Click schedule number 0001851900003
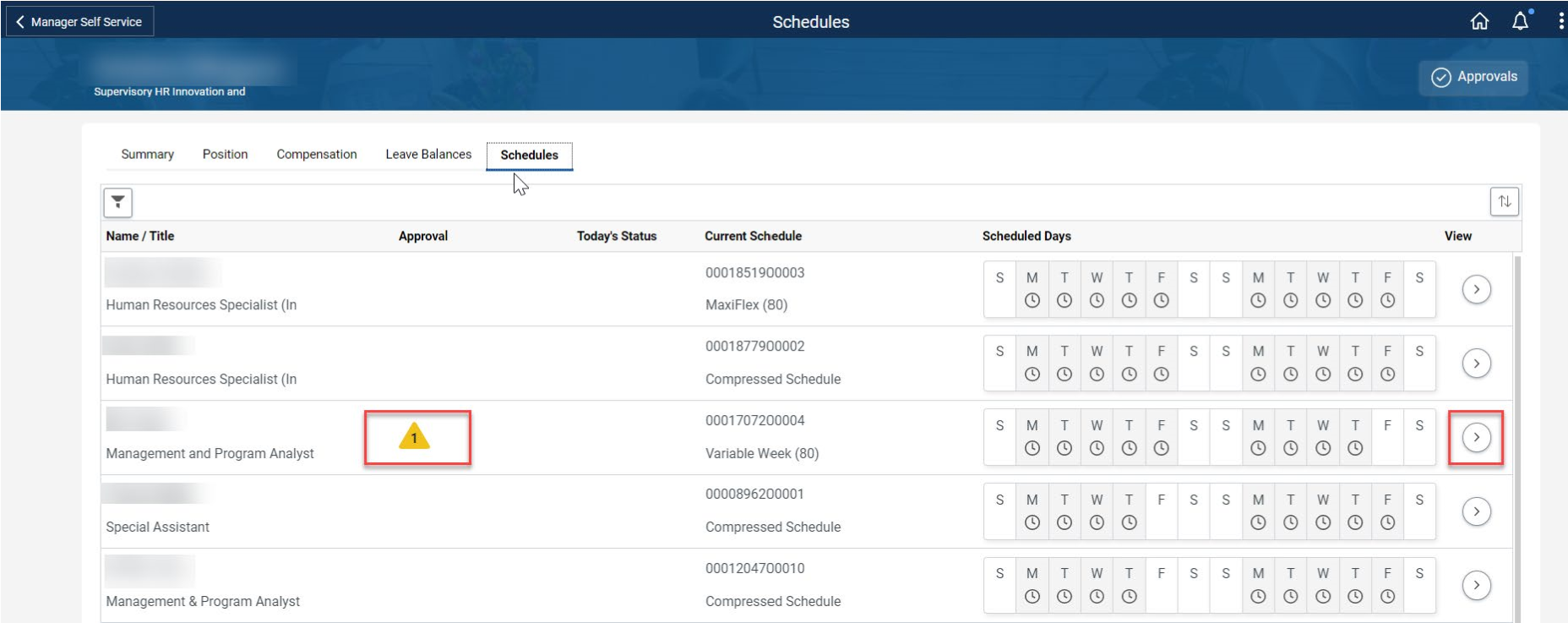The height and width of the screenshot is (623, 1568). click(755, 272)
